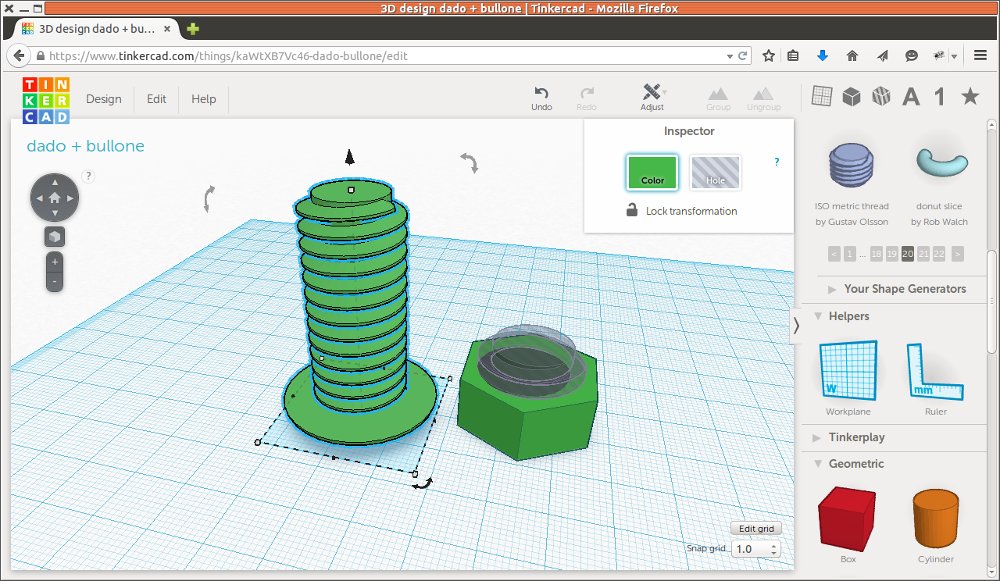Go to shape generators page 1
This screenshot has height=581, width=1000.
(849, 254)
